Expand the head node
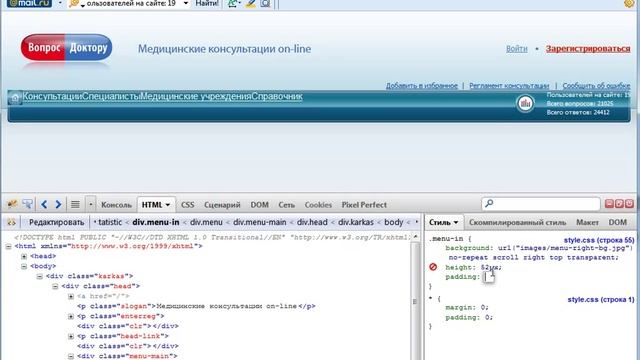640x360 pixels. tap(24, 256)
